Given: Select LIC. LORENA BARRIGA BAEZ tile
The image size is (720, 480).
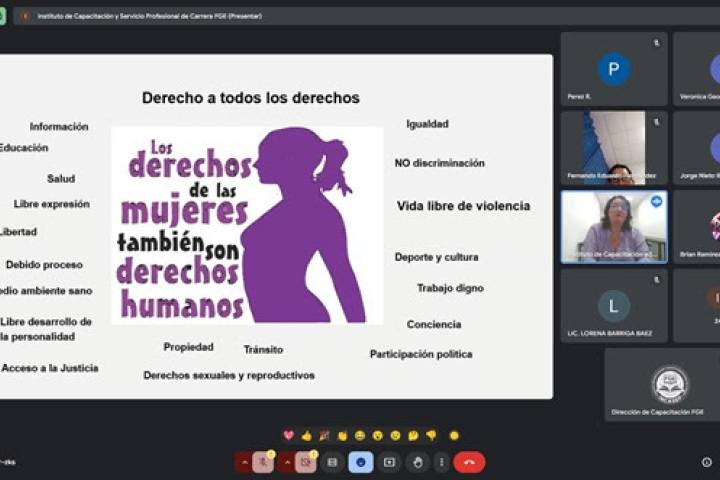Looking at the screenshot, I should tap(613, 306).
